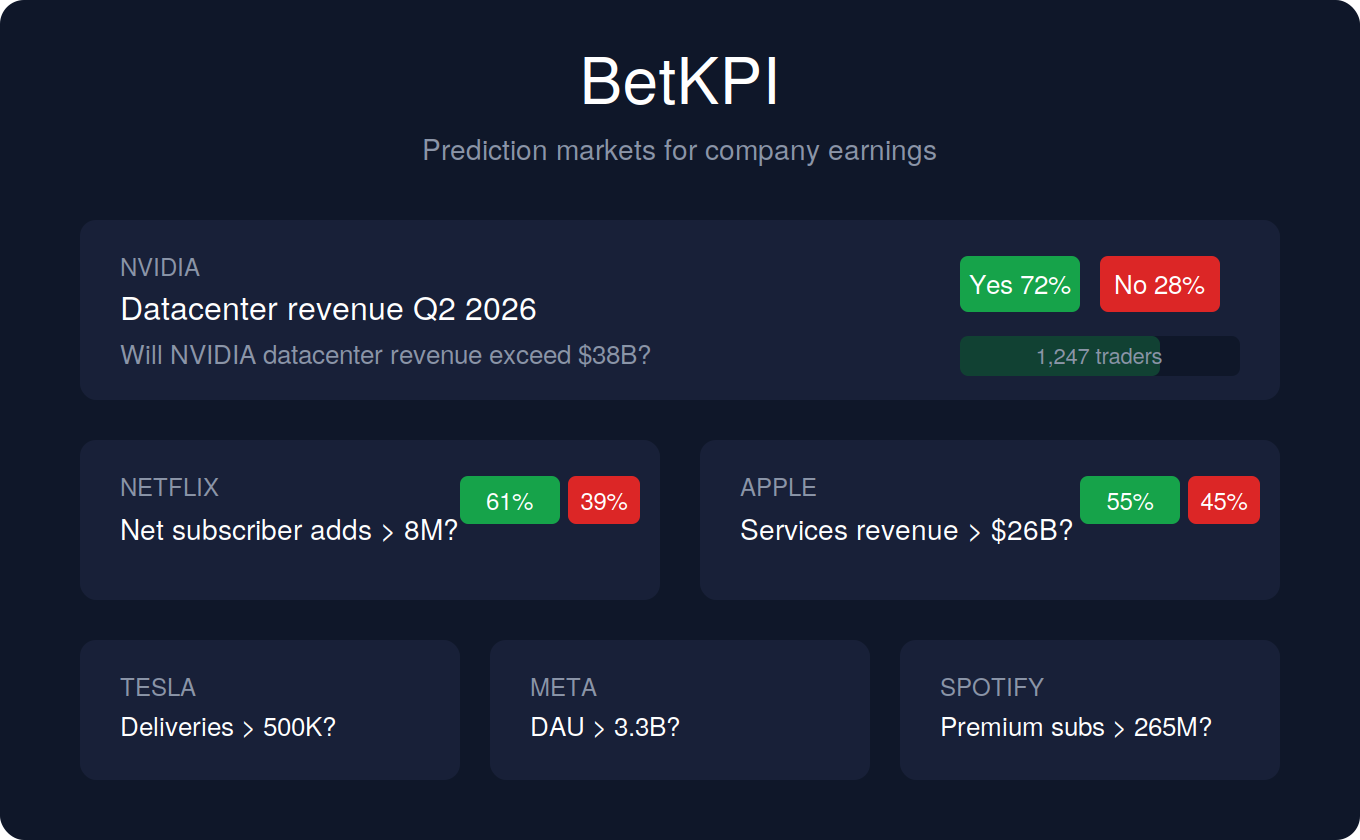Click the green 55% button on Apple market
1360x840 pixels.
[x=1129, y=500]
